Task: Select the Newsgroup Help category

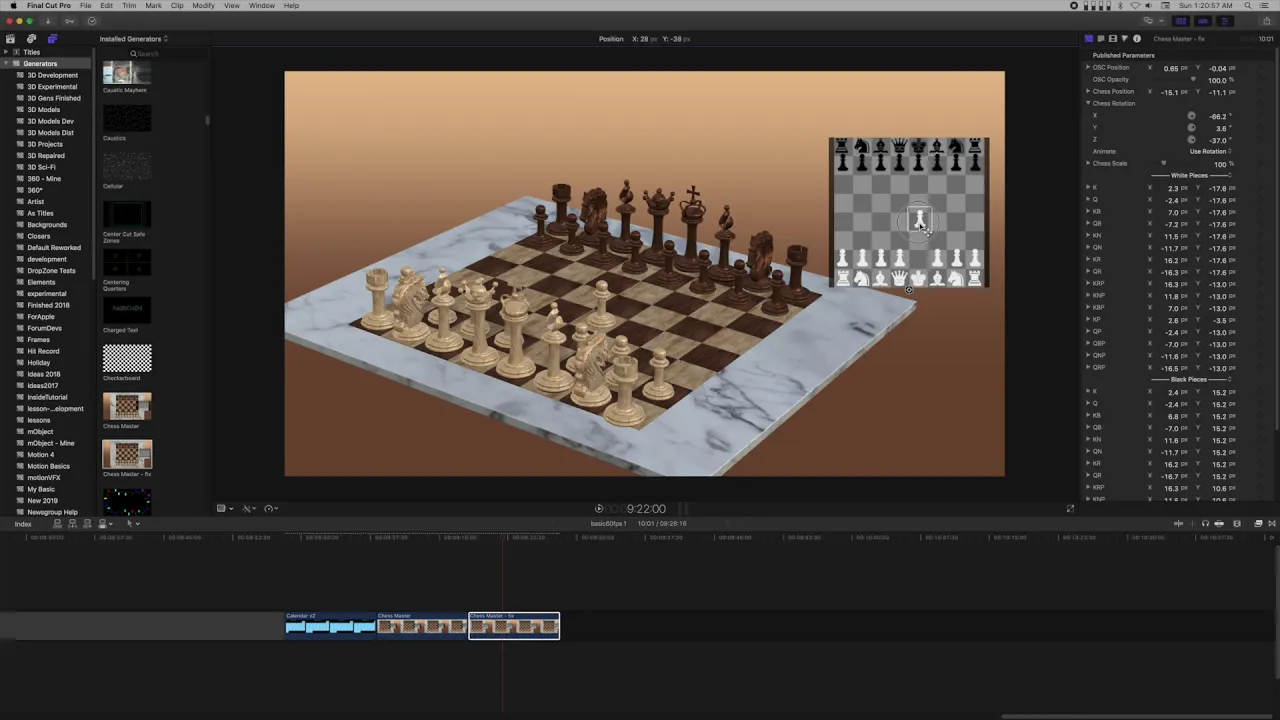Action: click(52, 512)
